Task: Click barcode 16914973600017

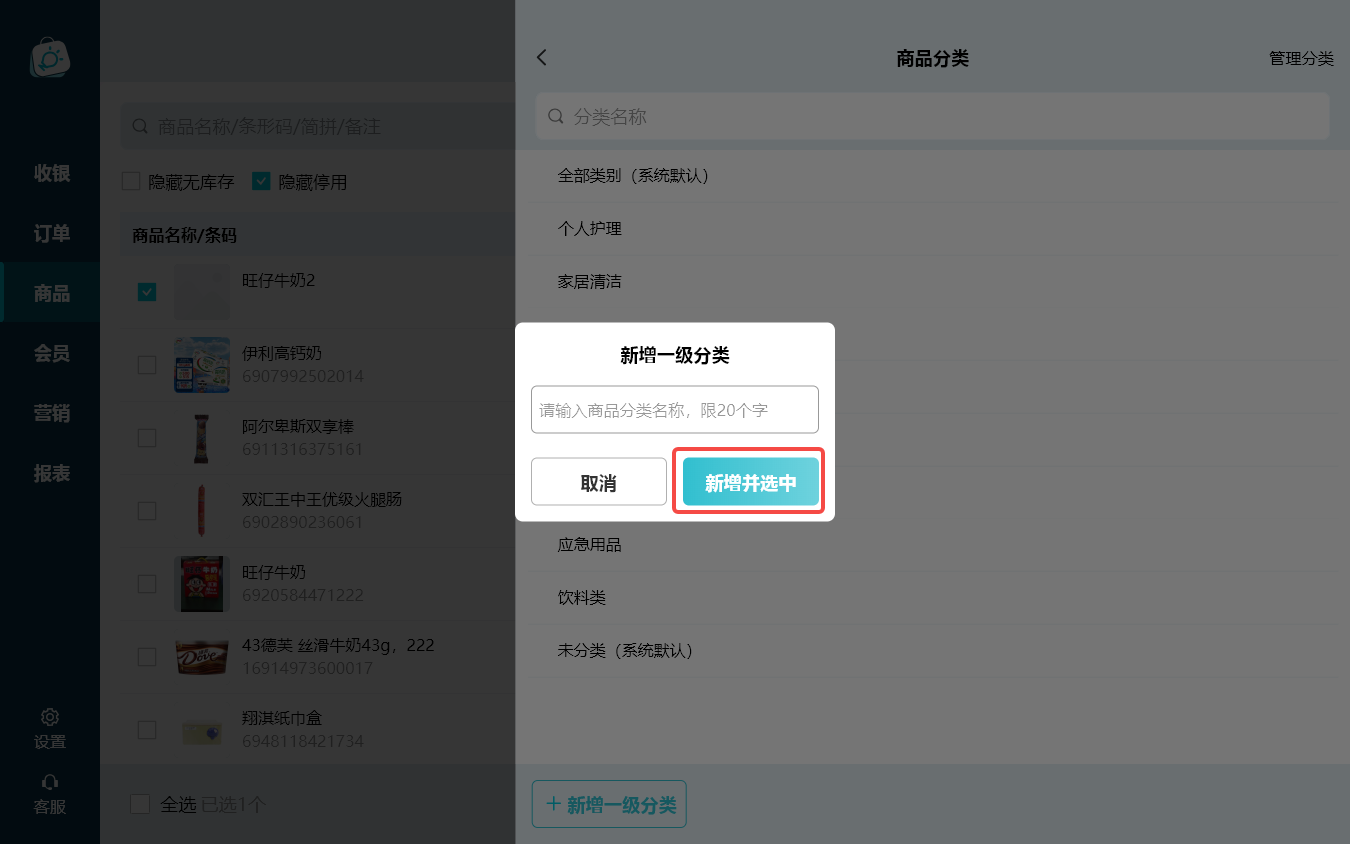Action: click(x=307, y=668)
